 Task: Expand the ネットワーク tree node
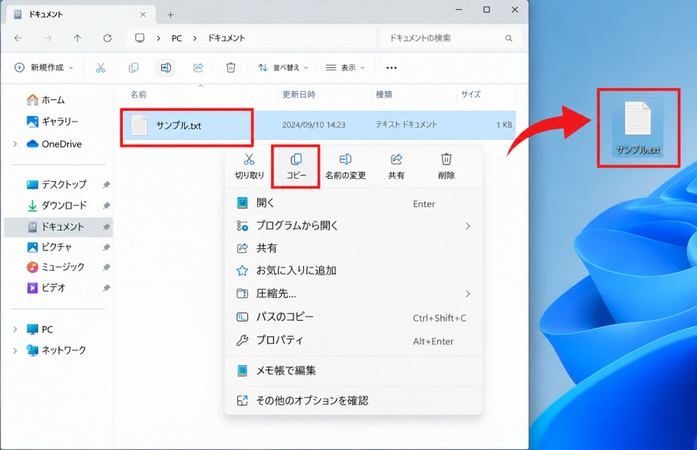[15, 350]
